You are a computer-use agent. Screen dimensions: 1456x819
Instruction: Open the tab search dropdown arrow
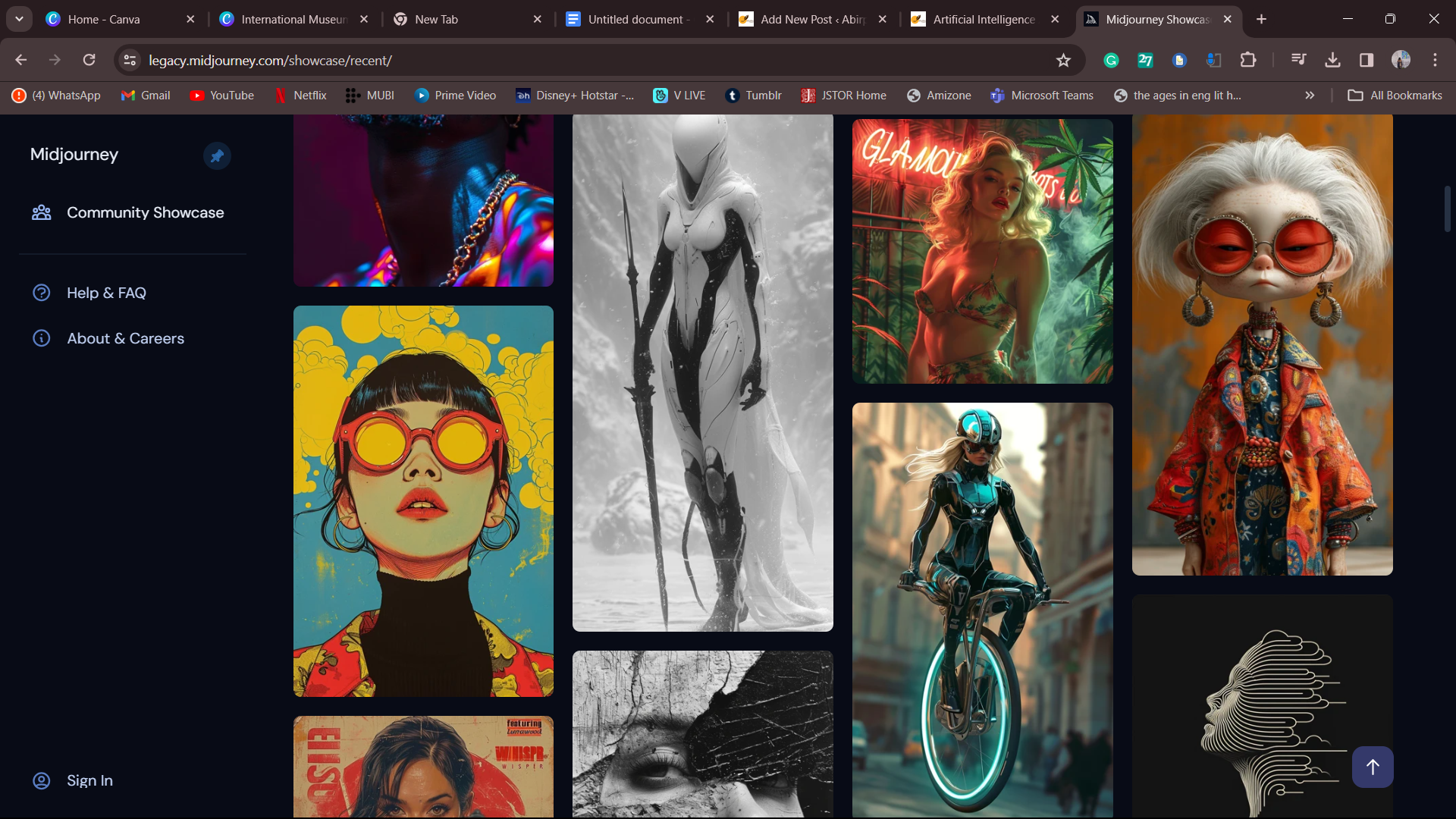(19, 19)
